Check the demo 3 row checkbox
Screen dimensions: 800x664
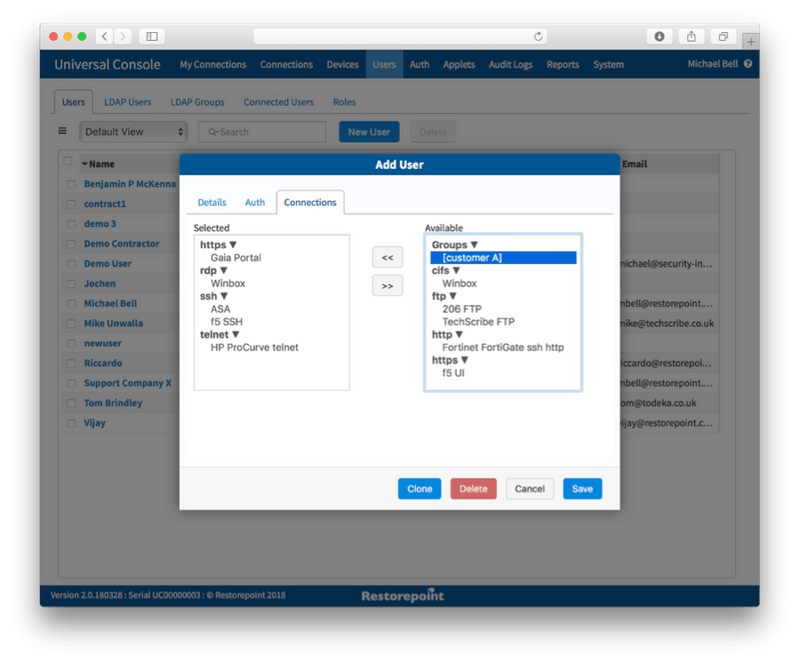(x=71, y=224)
